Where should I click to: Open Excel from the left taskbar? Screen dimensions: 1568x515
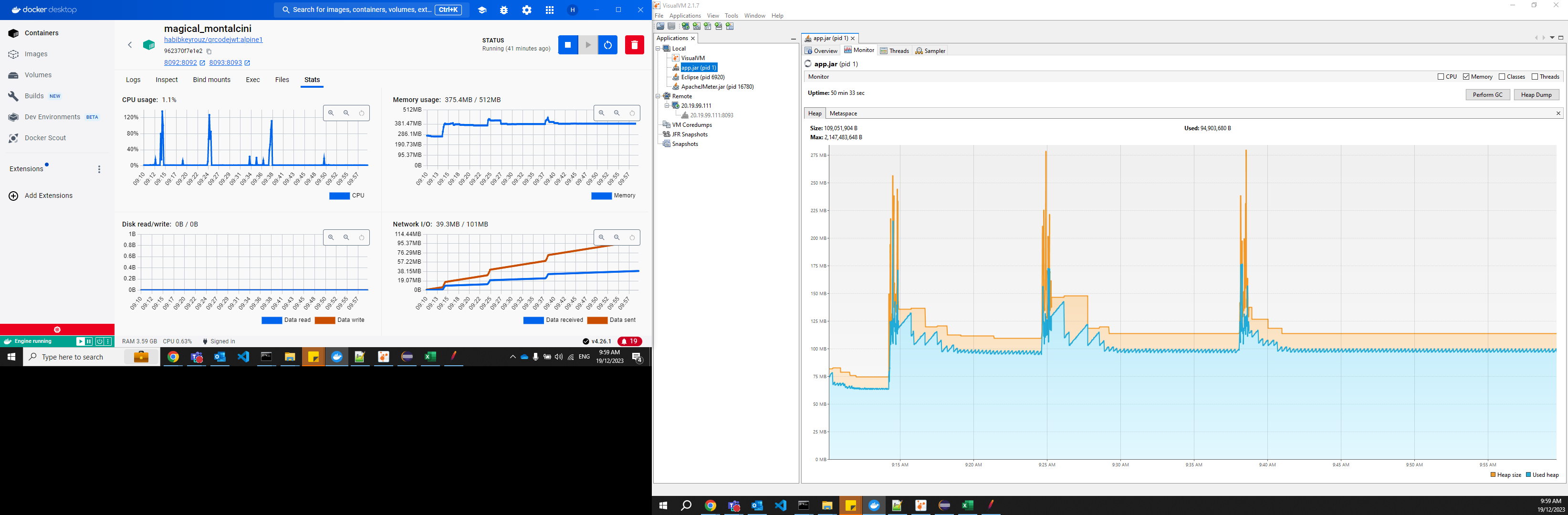[x=430, y=357]
